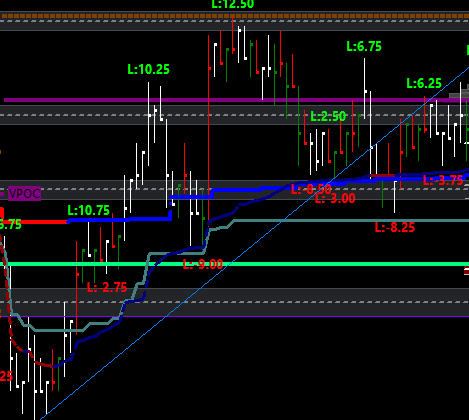Select the red L:-8.50 label
The width and height of the screenshot is (469, 420).
pos(311,189)
